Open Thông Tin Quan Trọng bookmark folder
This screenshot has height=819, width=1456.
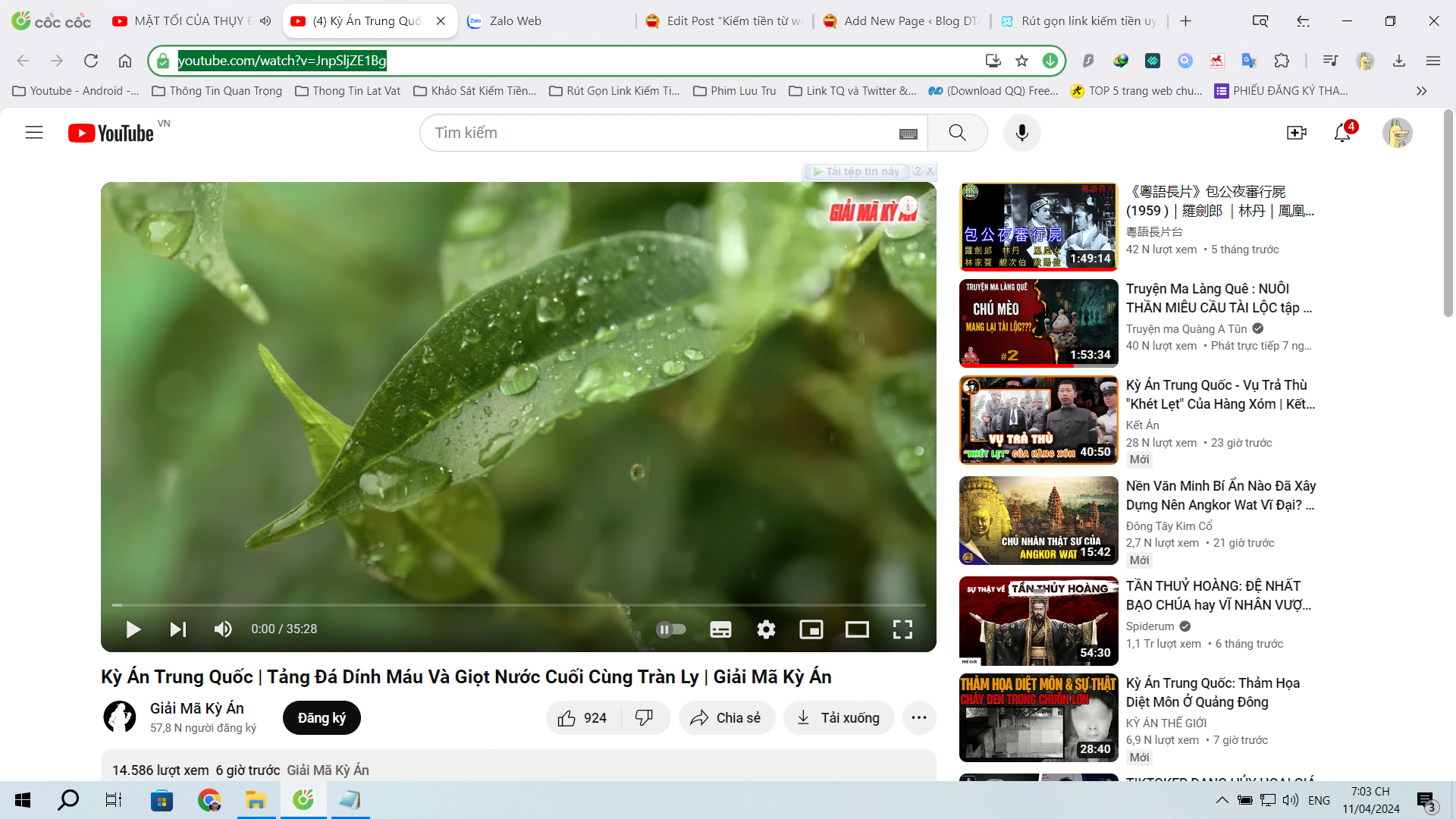(x=217, y=91)
